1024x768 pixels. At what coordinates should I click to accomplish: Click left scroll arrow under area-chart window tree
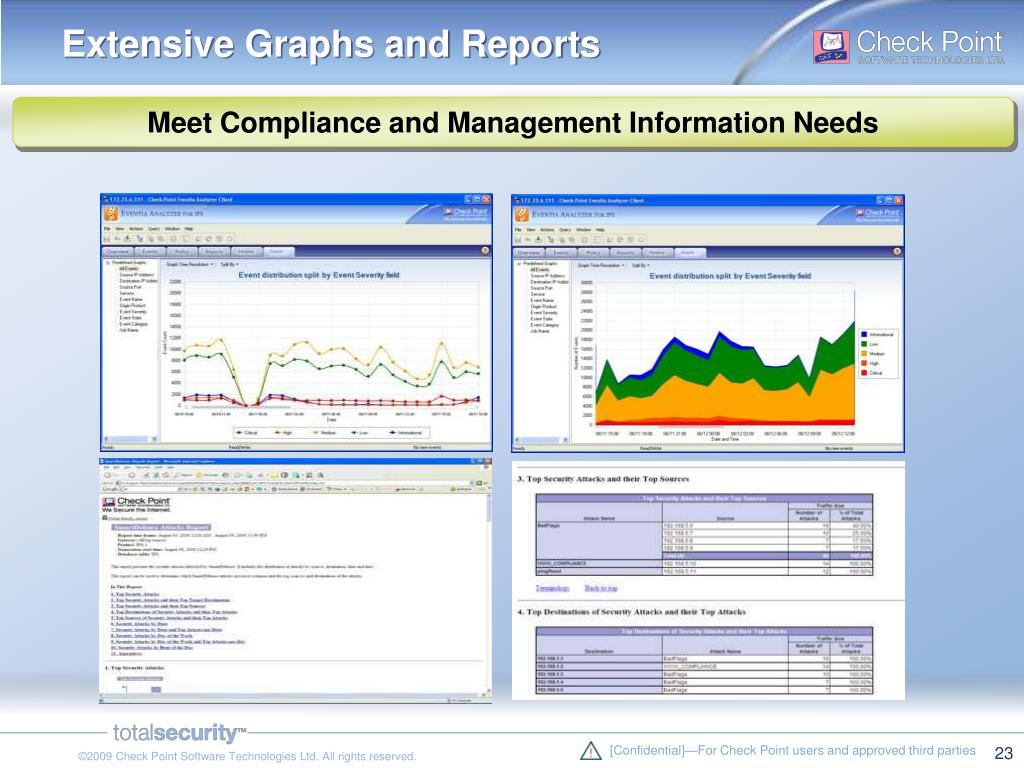point(518,440)
